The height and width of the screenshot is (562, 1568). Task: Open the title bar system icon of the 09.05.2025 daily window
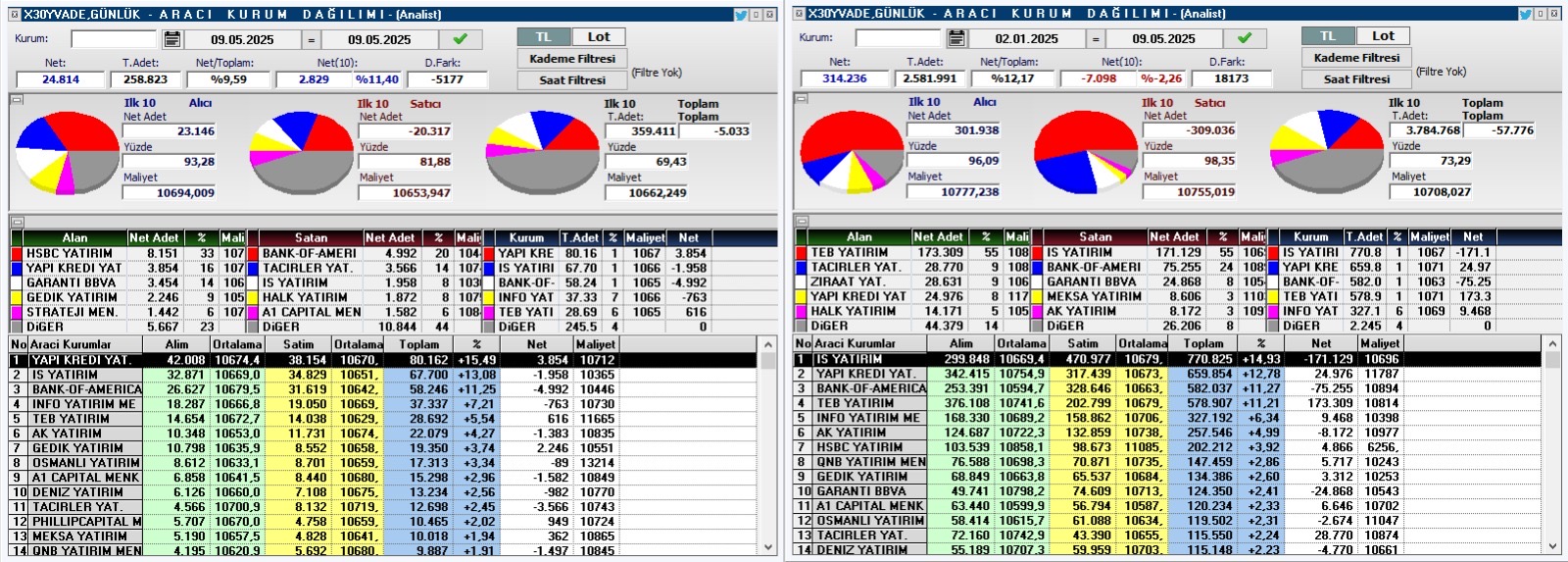tap(15, 14)
